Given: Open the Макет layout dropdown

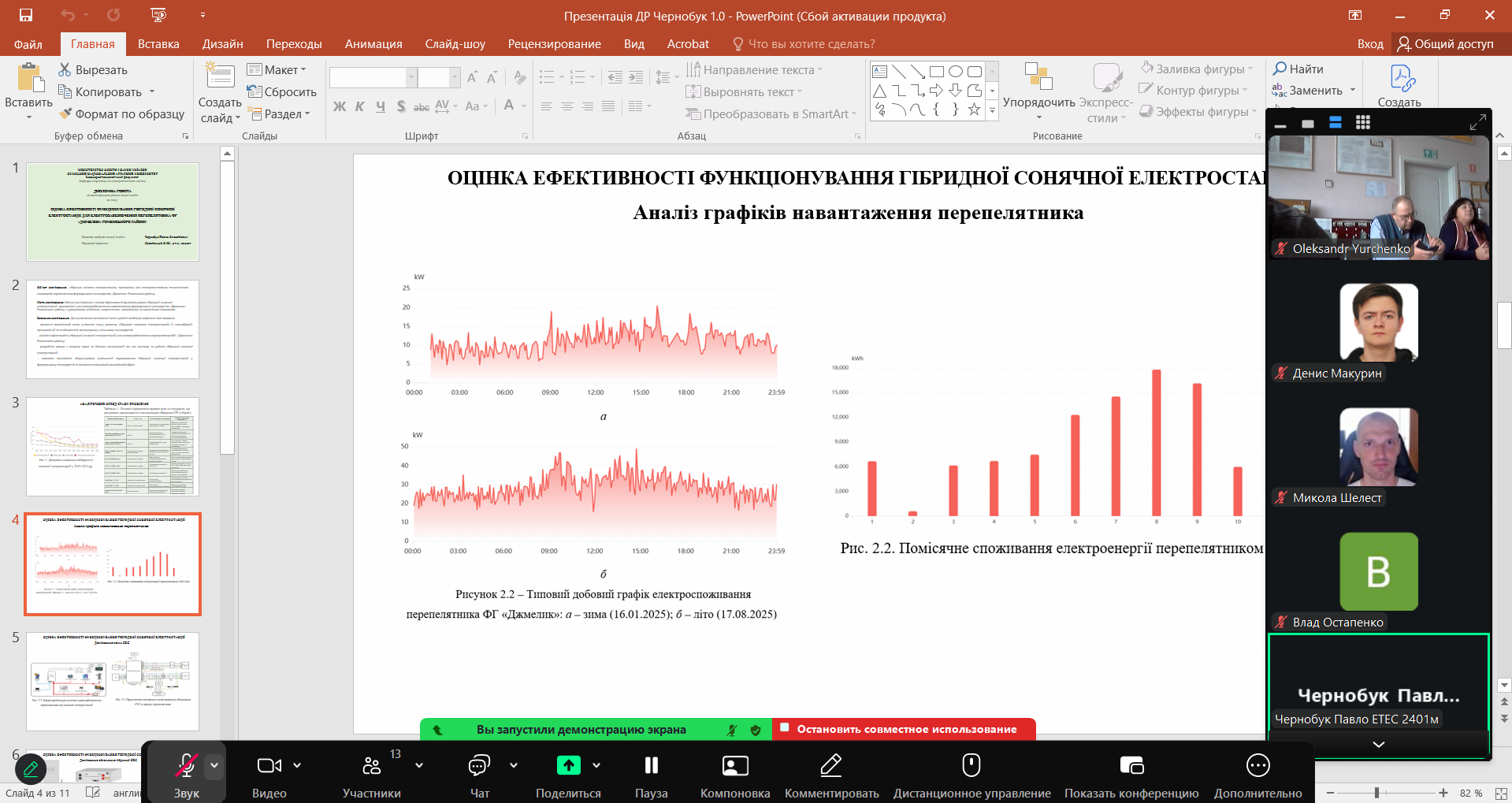Looking at the screenshot, I should (x=277, y=70).
